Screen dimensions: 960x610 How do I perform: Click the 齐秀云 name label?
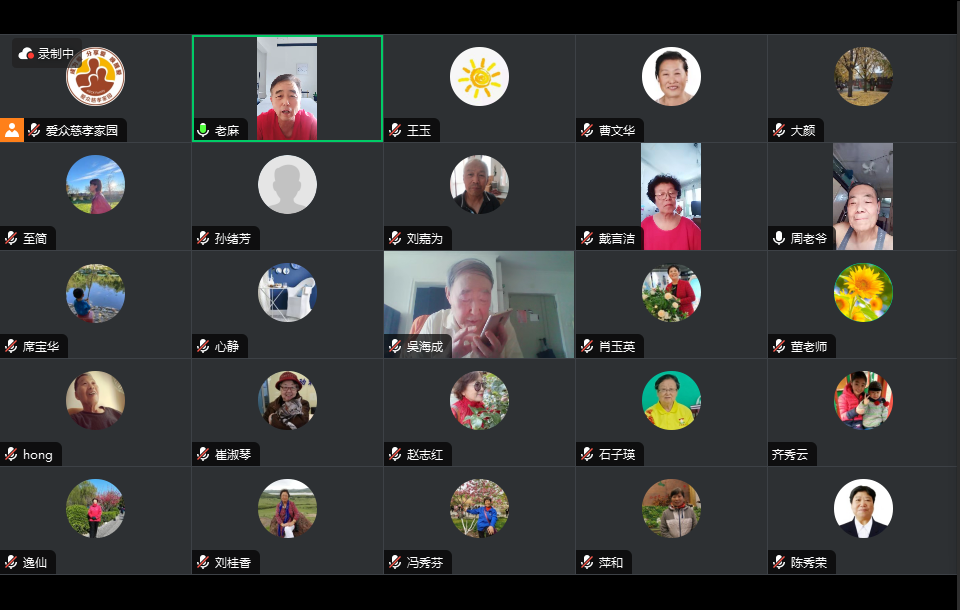click(790, 454)
